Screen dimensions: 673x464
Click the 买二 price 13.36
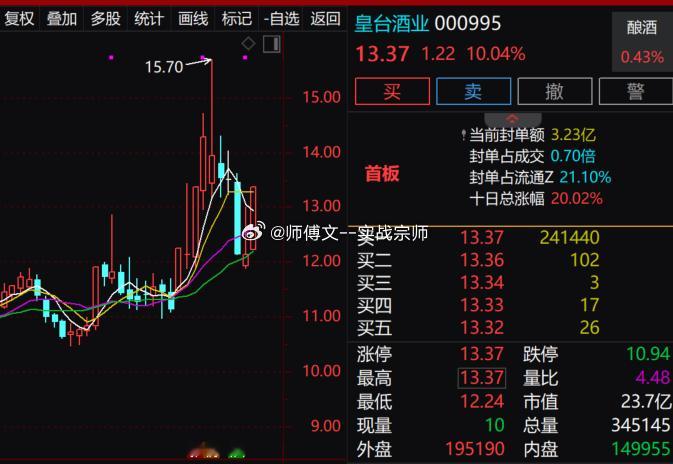[482, 260]
